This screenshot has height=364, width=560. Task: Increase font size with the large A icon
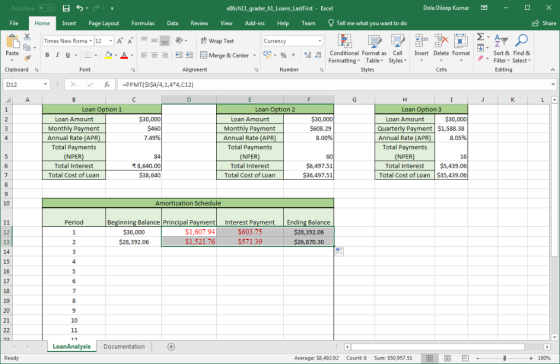point(120,41)
